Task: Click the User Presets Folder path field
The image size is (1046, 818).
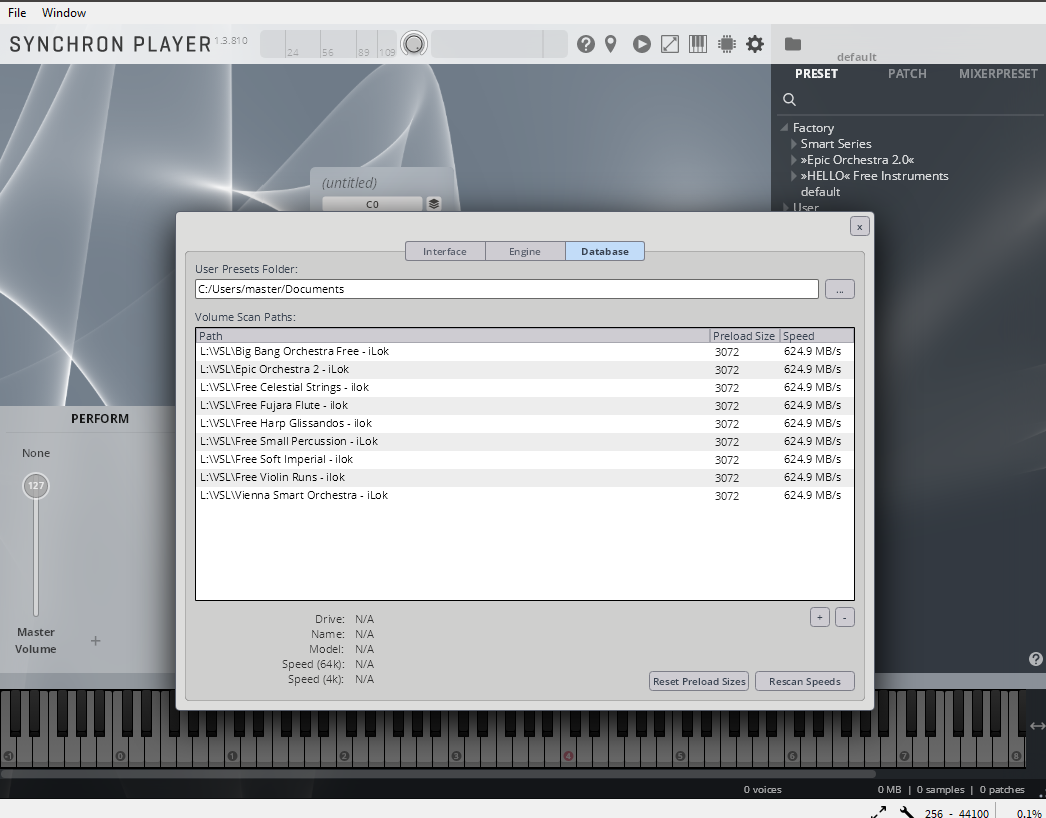Action: [x=507, y=289]
